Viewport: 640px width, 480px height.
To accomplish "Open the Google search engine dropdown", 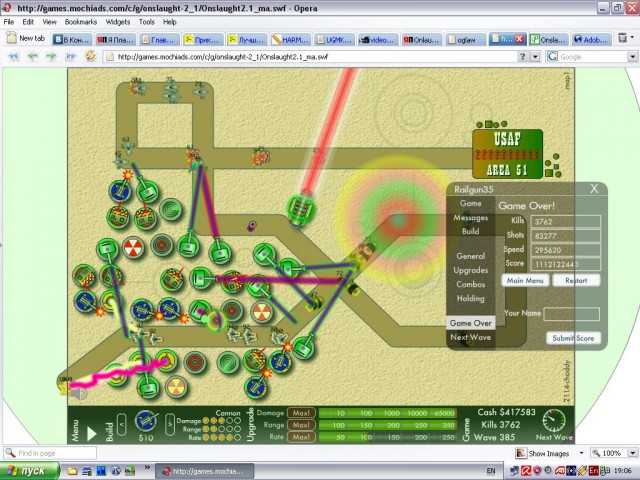I will pos(632,56).
